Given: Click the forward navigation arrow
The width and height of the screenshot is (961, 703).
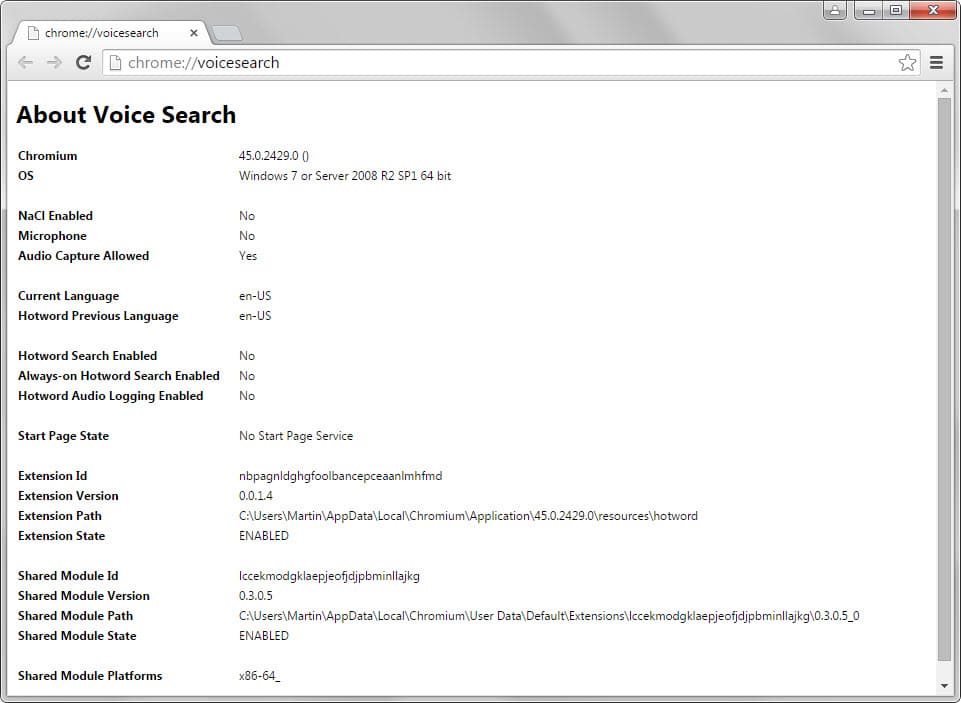Looking at the screenshot, I should [55, 63].
